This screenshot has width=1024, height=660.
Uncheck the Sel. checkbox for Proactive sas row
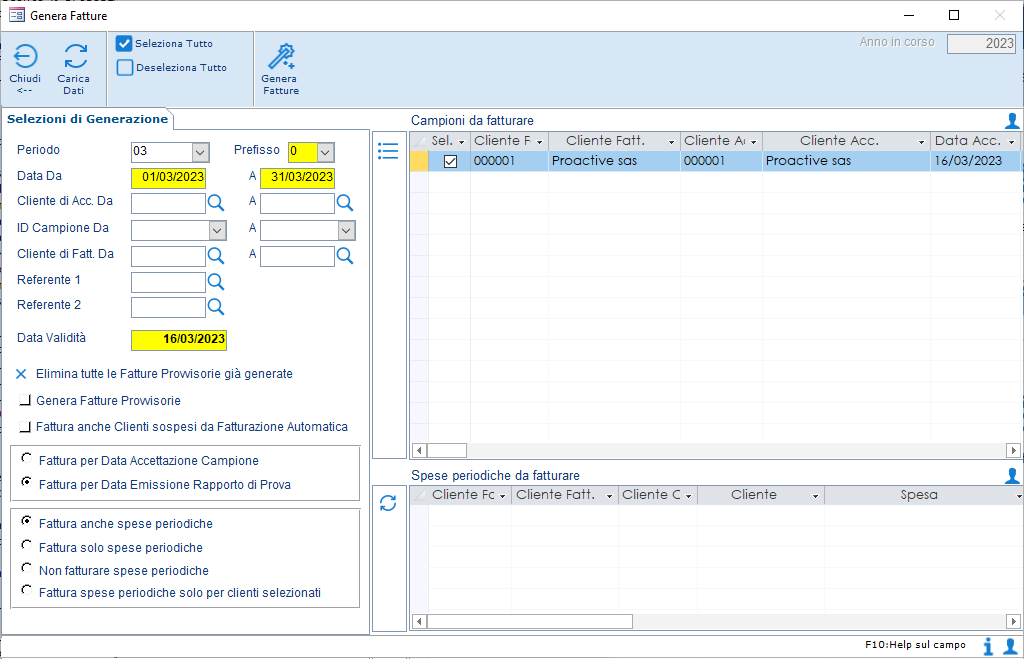click(x=450, y=161)
